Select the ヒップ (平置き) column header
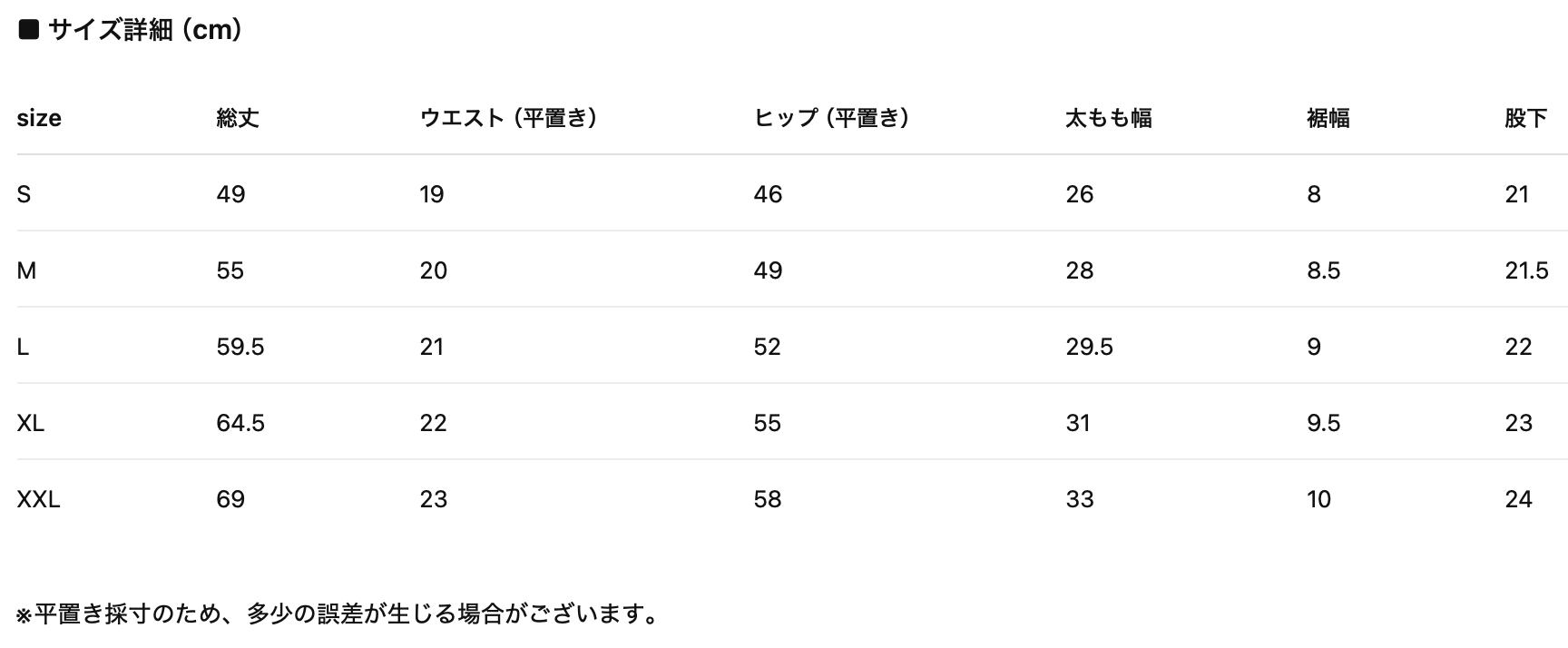Viewport: 1568px width, 648px height. pos(831,118)
